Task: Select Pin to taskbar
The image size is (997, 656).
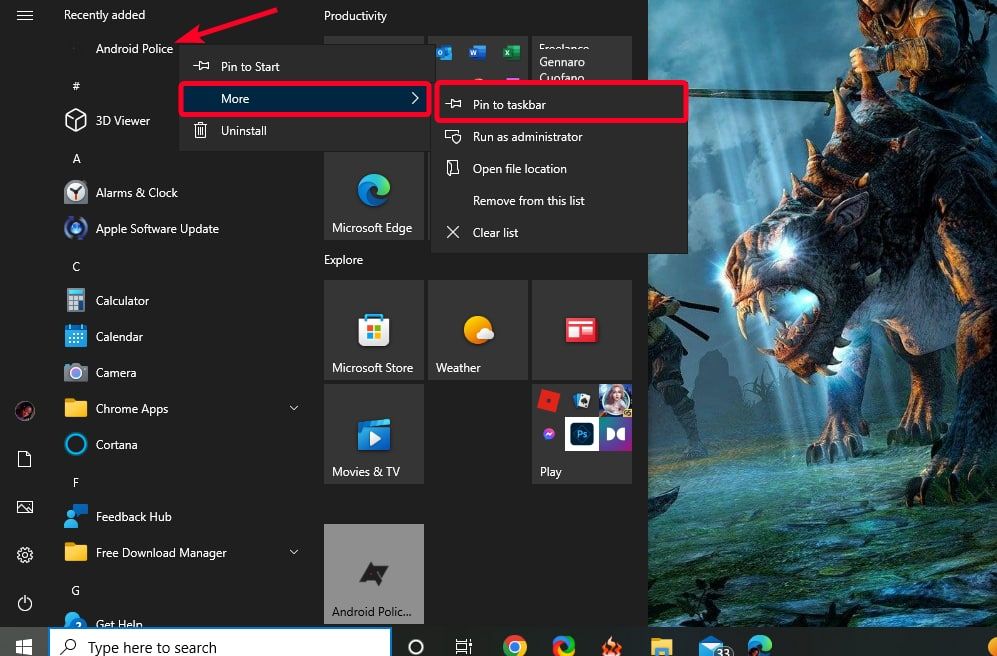Action: [560, 104]
